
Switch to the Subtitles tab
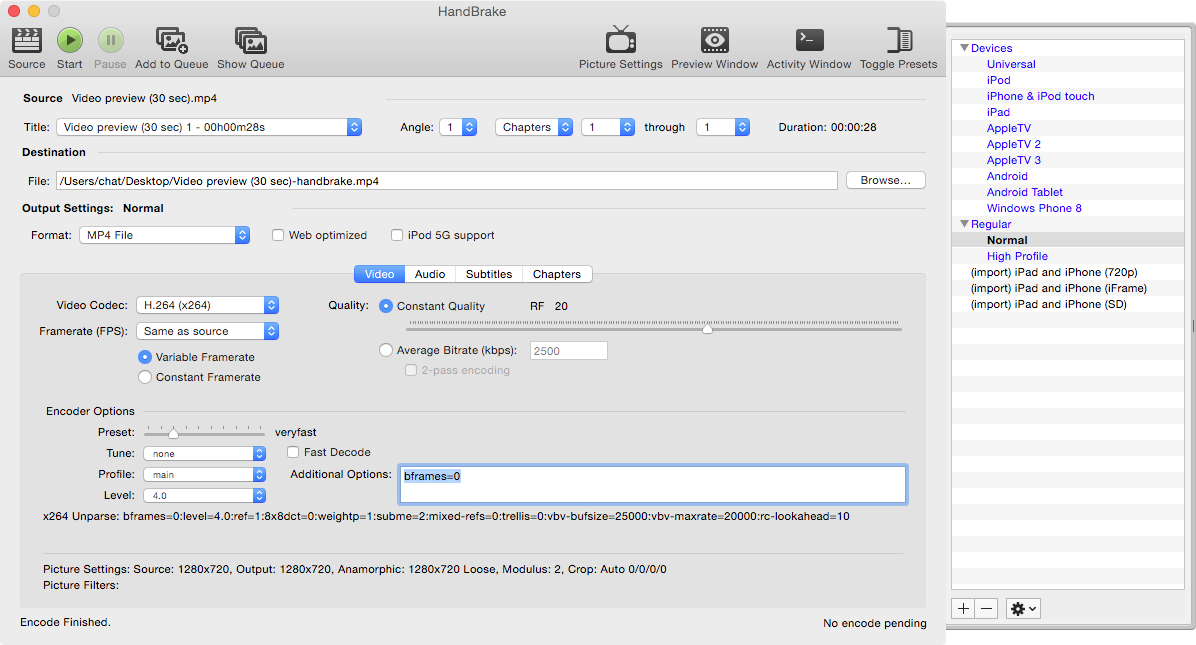489,274
